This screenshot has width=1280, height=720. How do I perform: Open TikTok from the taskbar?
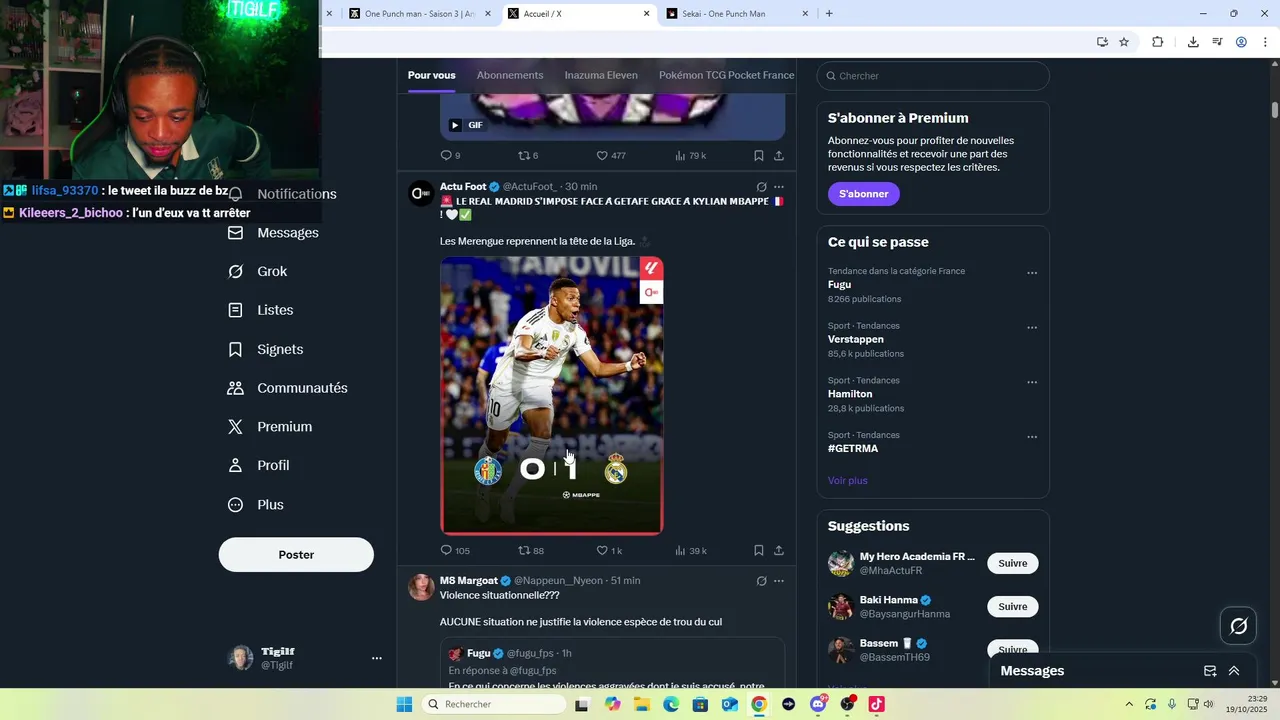click(x=877, y=704)
